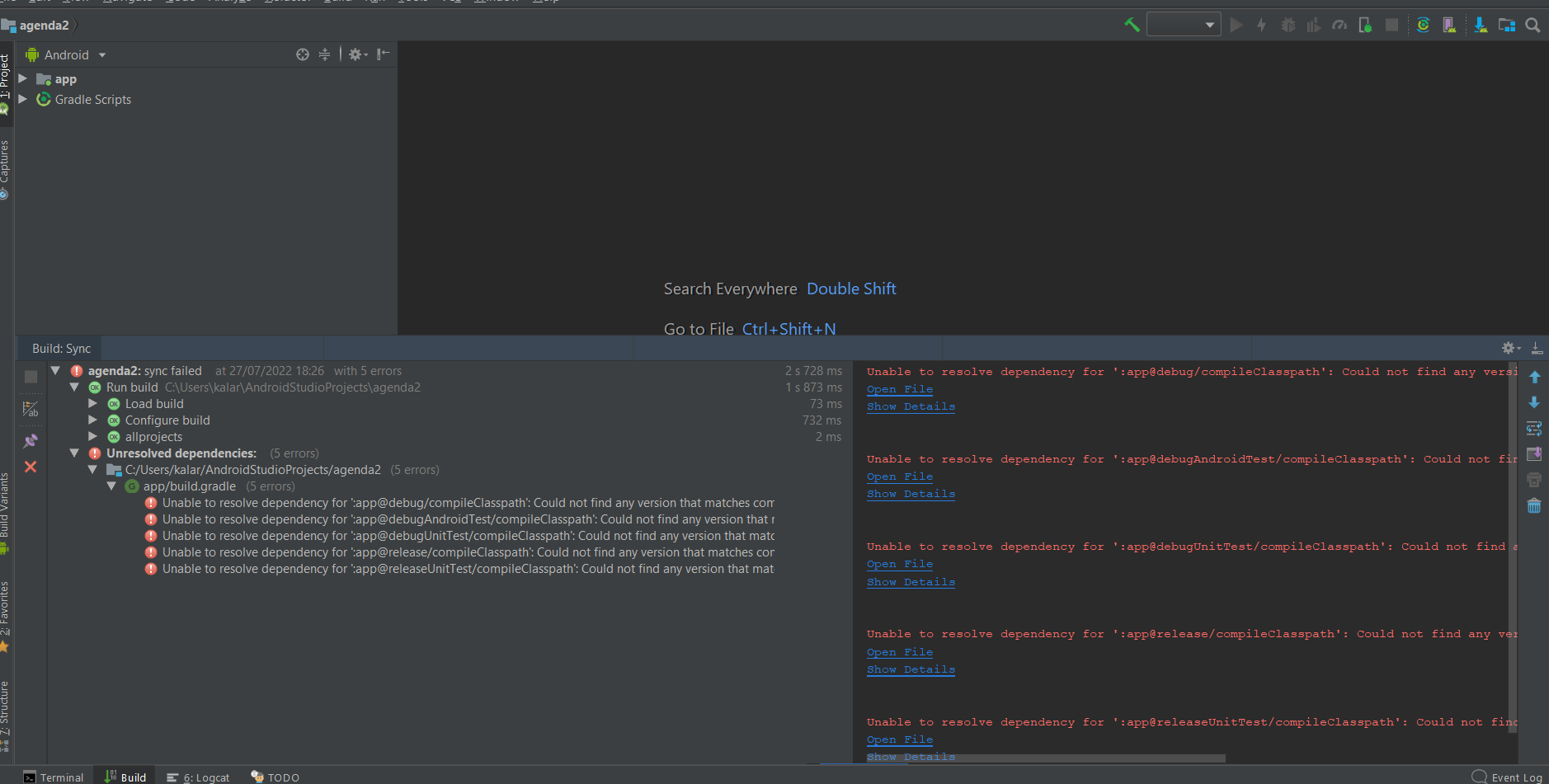
Task: Open the Terminal tool window tab
Action: 54,777
